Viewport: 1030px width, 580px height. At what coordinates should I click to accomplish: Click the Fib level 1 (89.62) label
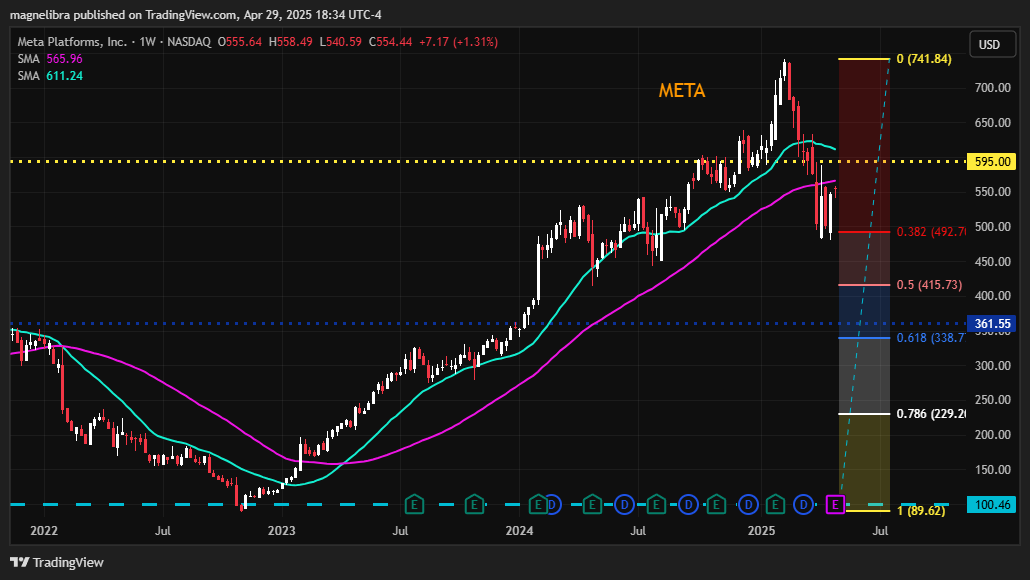click(921, 510)
